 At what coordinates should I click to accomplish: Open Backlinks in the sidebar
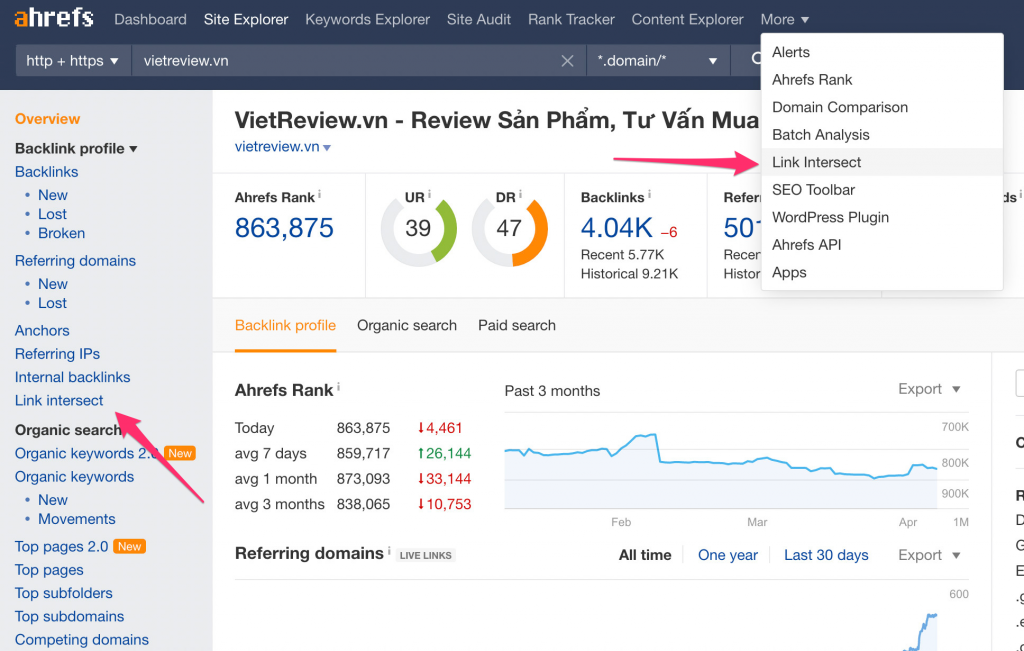pyautogui.click(x=46, y=172)
